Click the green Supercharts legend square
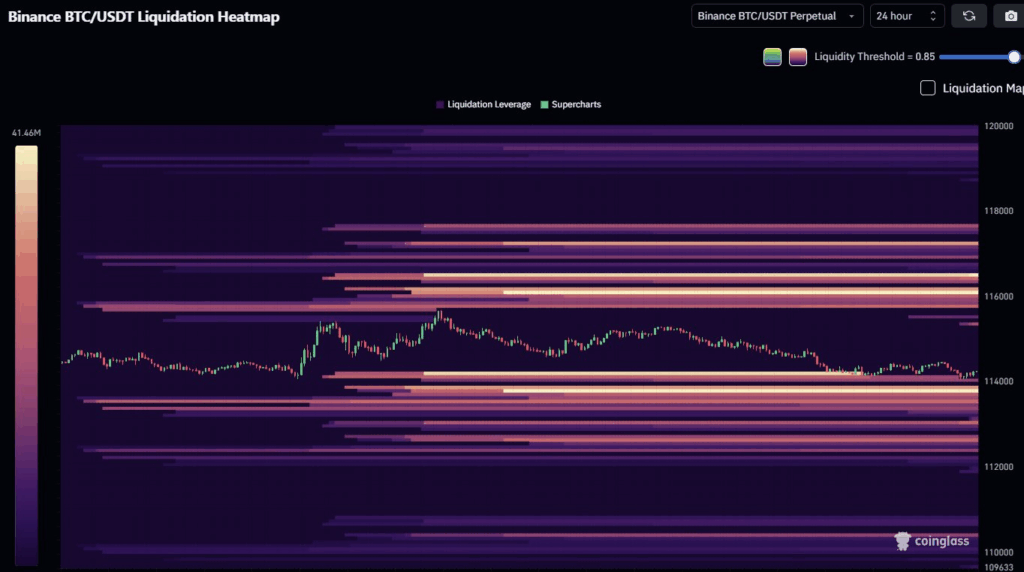The image size is (1024, 572). point(544,104)
